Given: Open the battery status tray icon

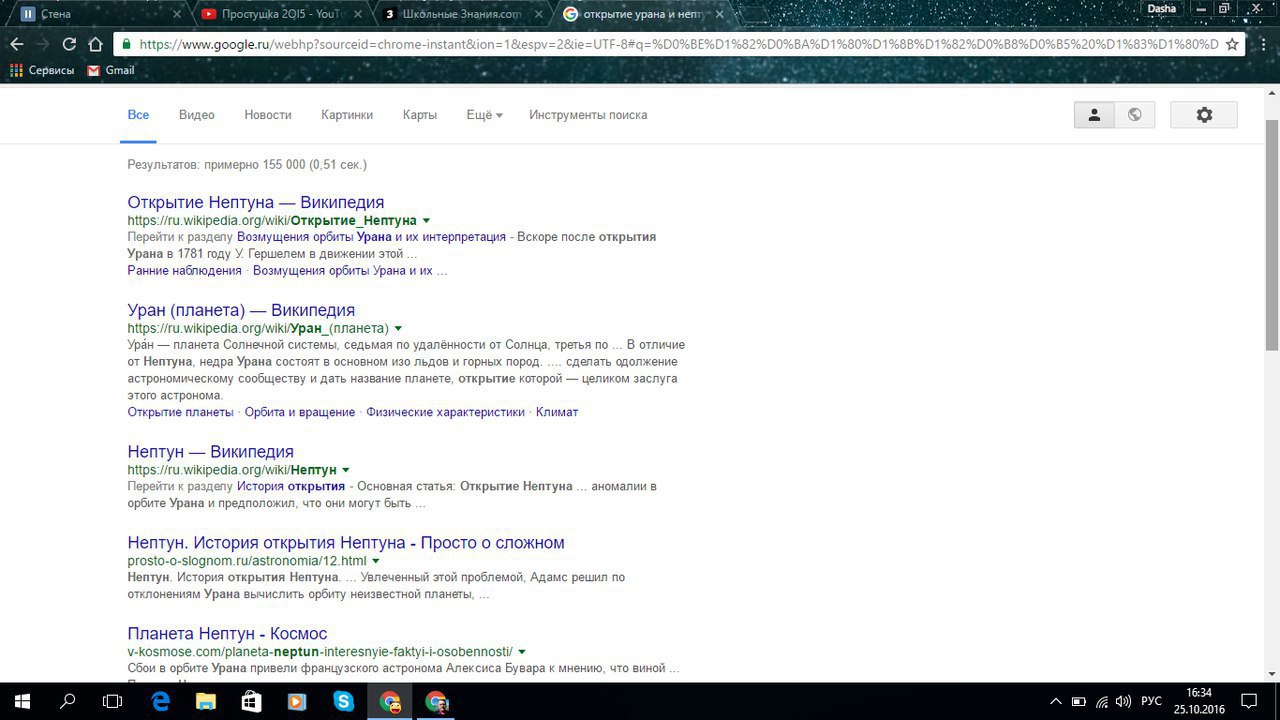Looking at the screenshot, I should click(x=1078, y=701).
